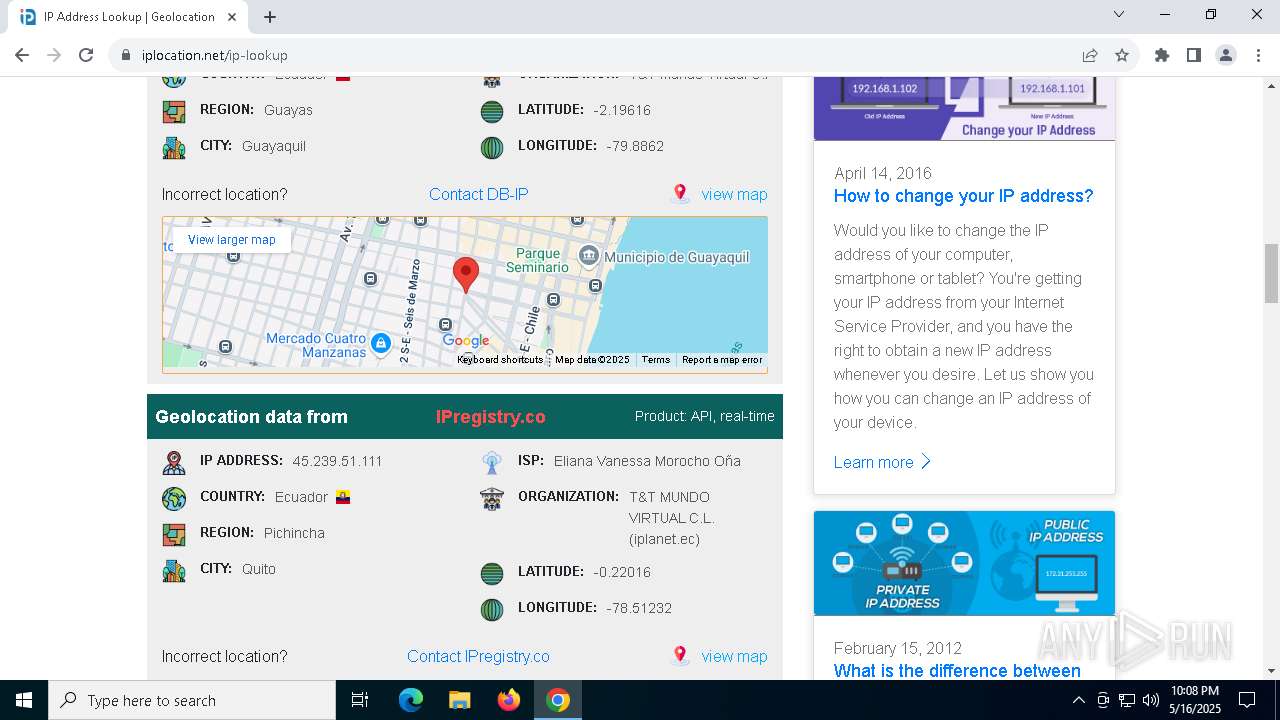The height and width of the screenshot is (720, 1280).
Task: Open the Public vs Private IP address image
Action: coord(964,563)
